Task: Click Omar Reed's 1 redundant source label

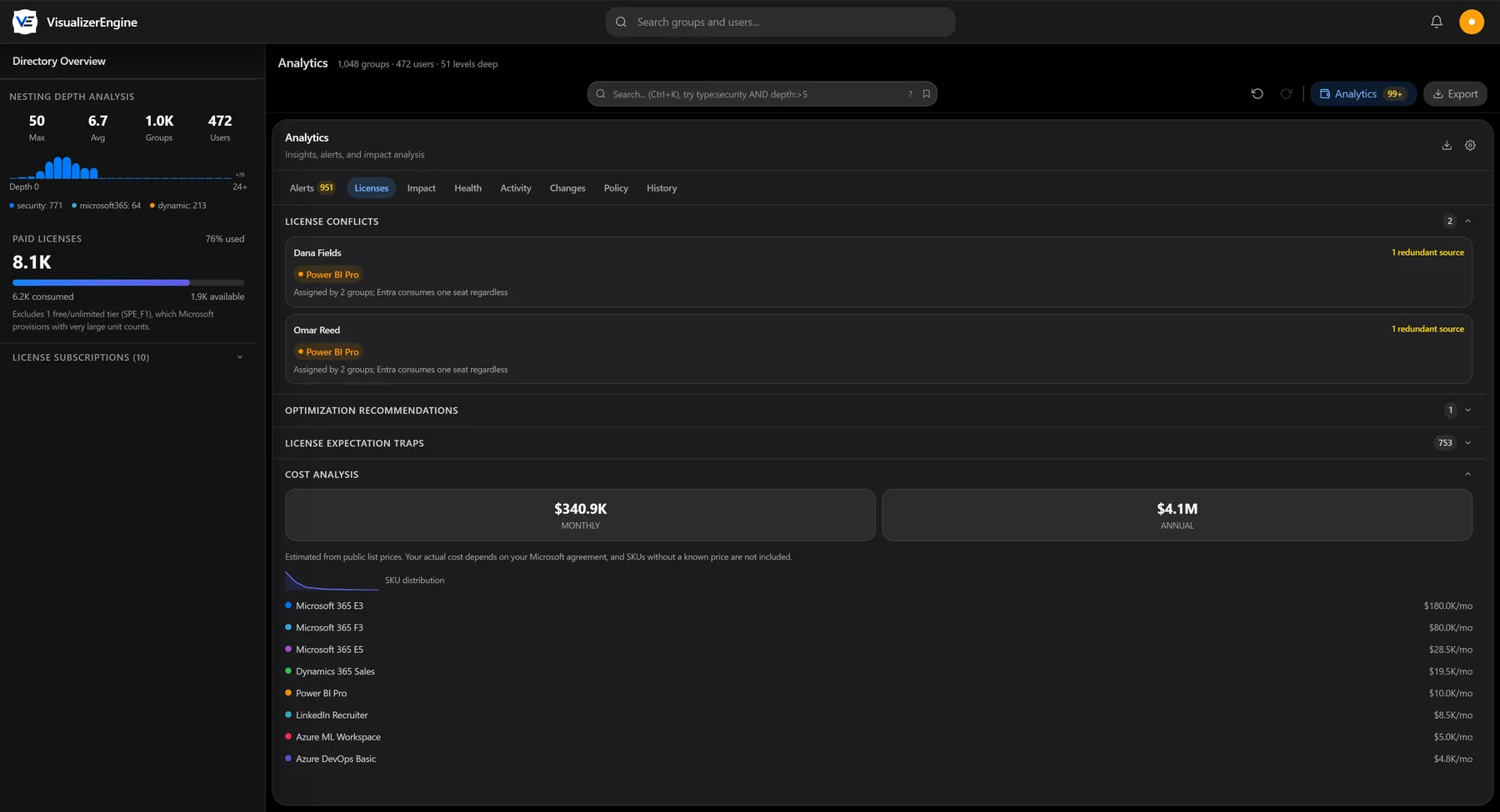Action: click(1427, 329)
